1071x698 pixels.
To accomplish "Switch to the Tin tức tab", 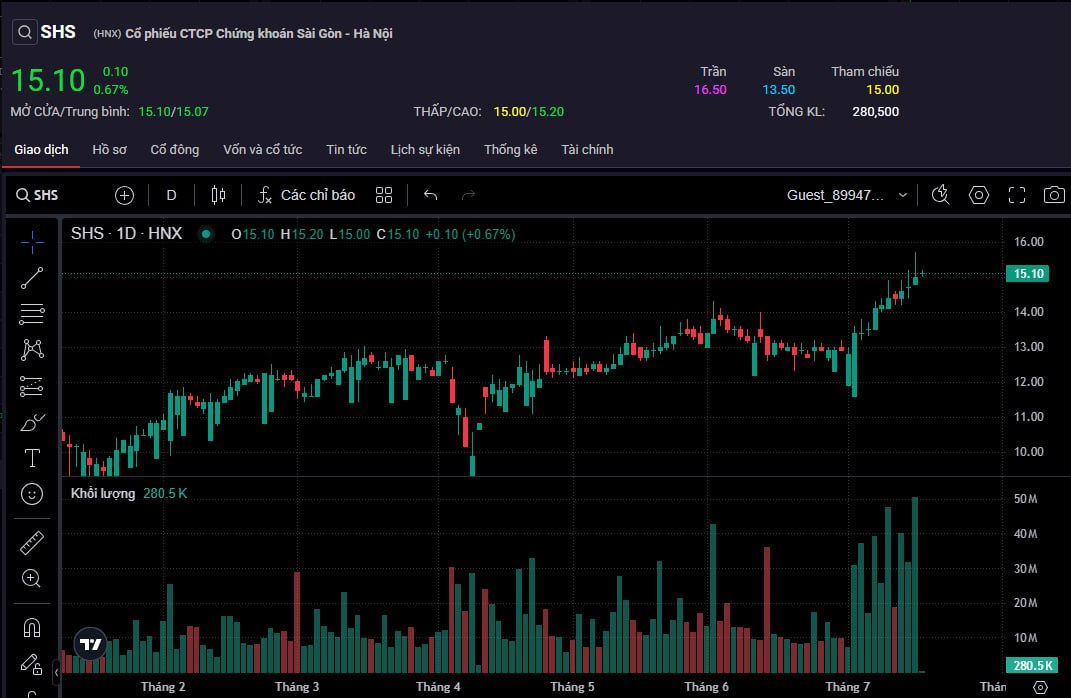I will (x=346, y=150).
